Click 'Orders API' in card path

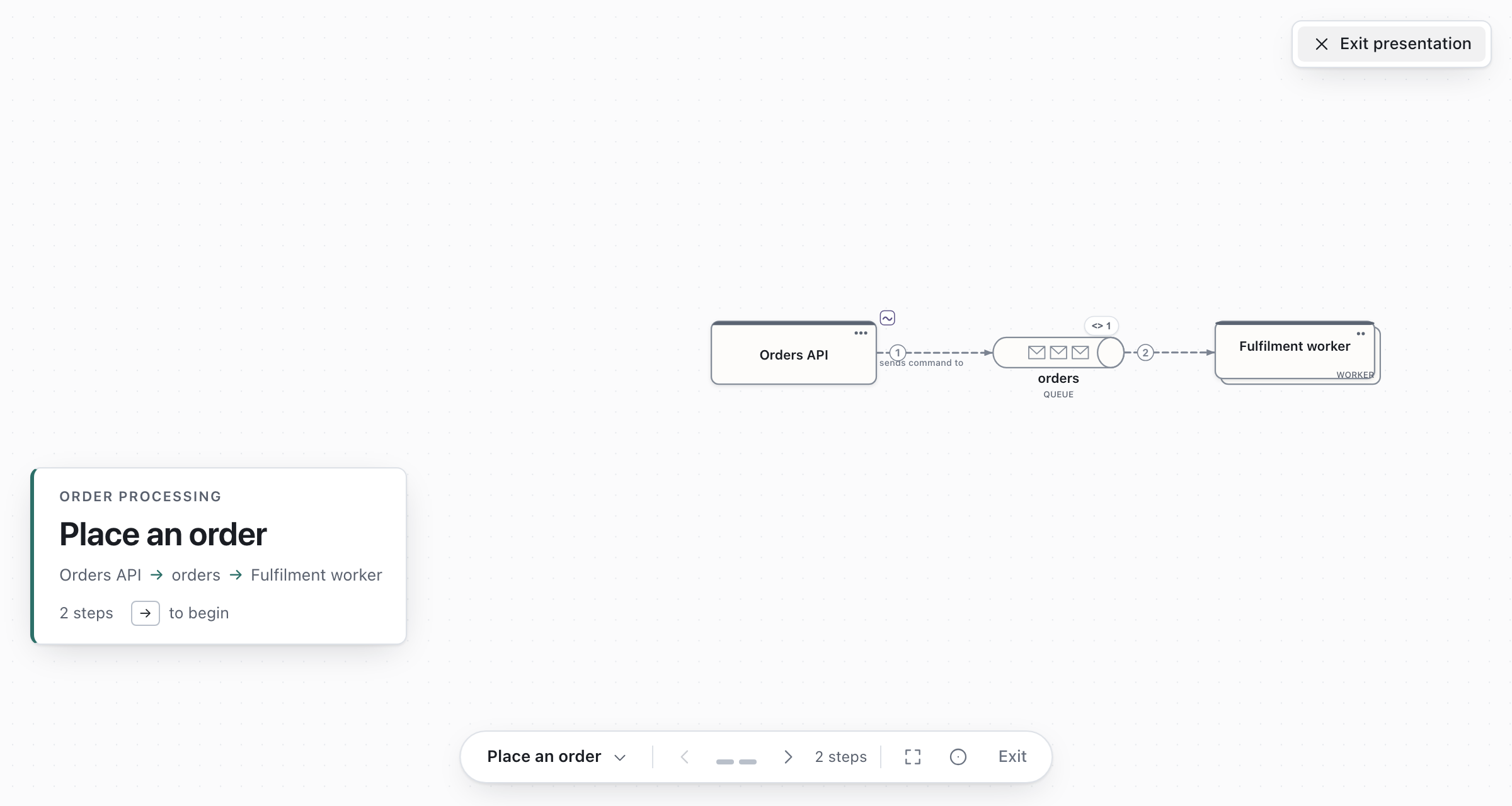[100, 575]
